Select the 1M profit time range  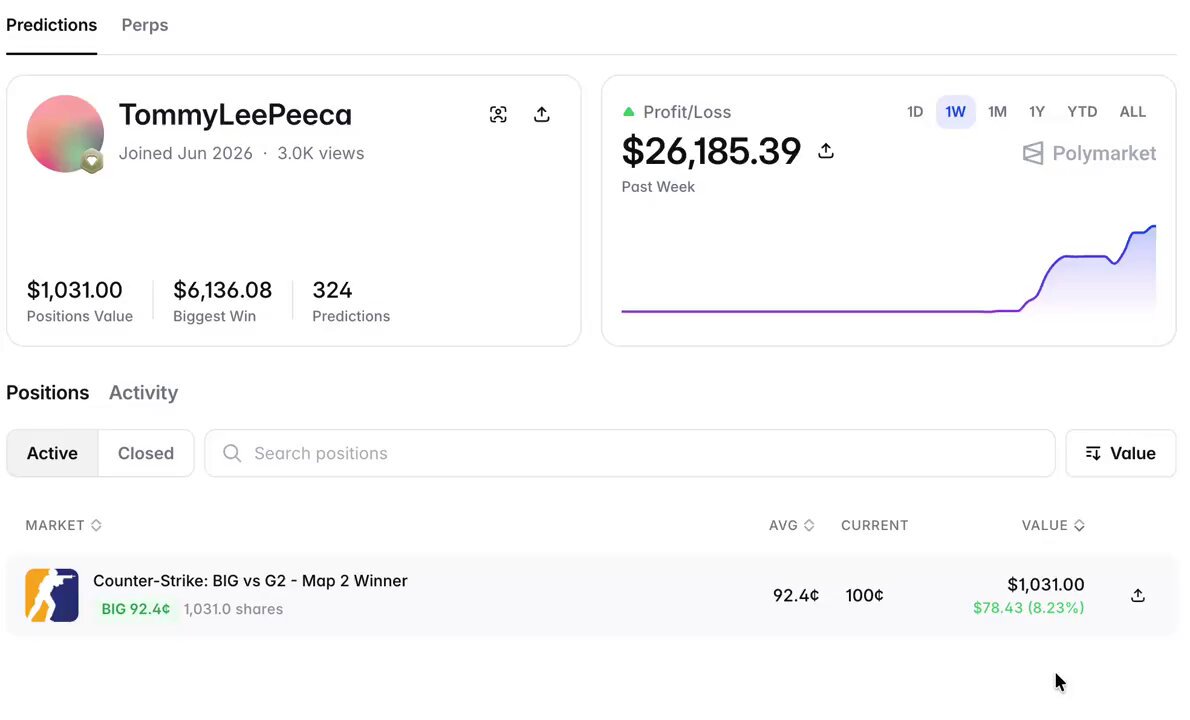997,112
